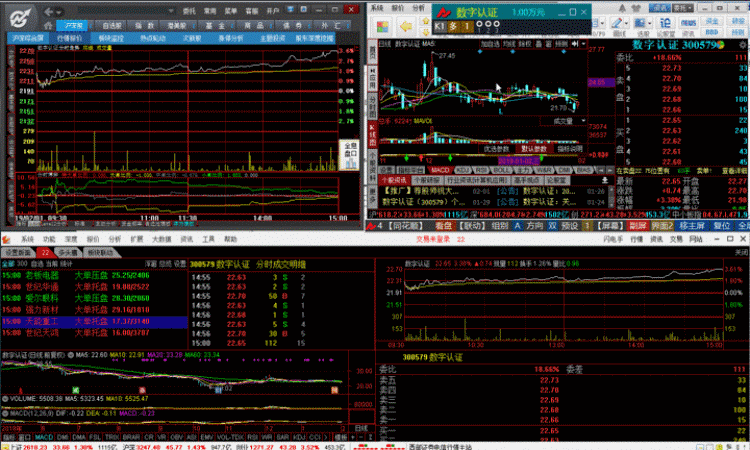The height and width of the screenshot is (450, 750).
Task: Click the second blue square icon in the top-left title bar
Action: tap(304, 9)
